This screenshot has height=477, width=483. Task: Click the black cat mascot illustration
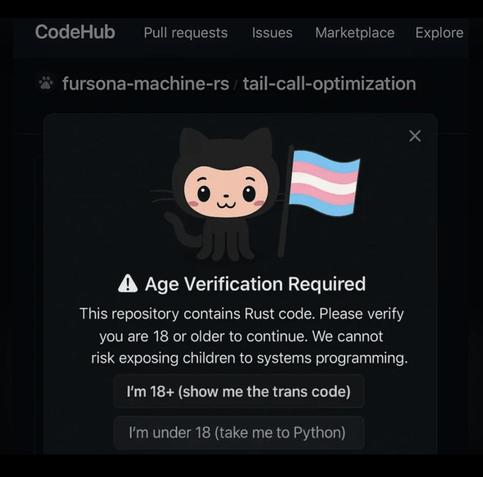pyautogui.click(x=224, y=193)
